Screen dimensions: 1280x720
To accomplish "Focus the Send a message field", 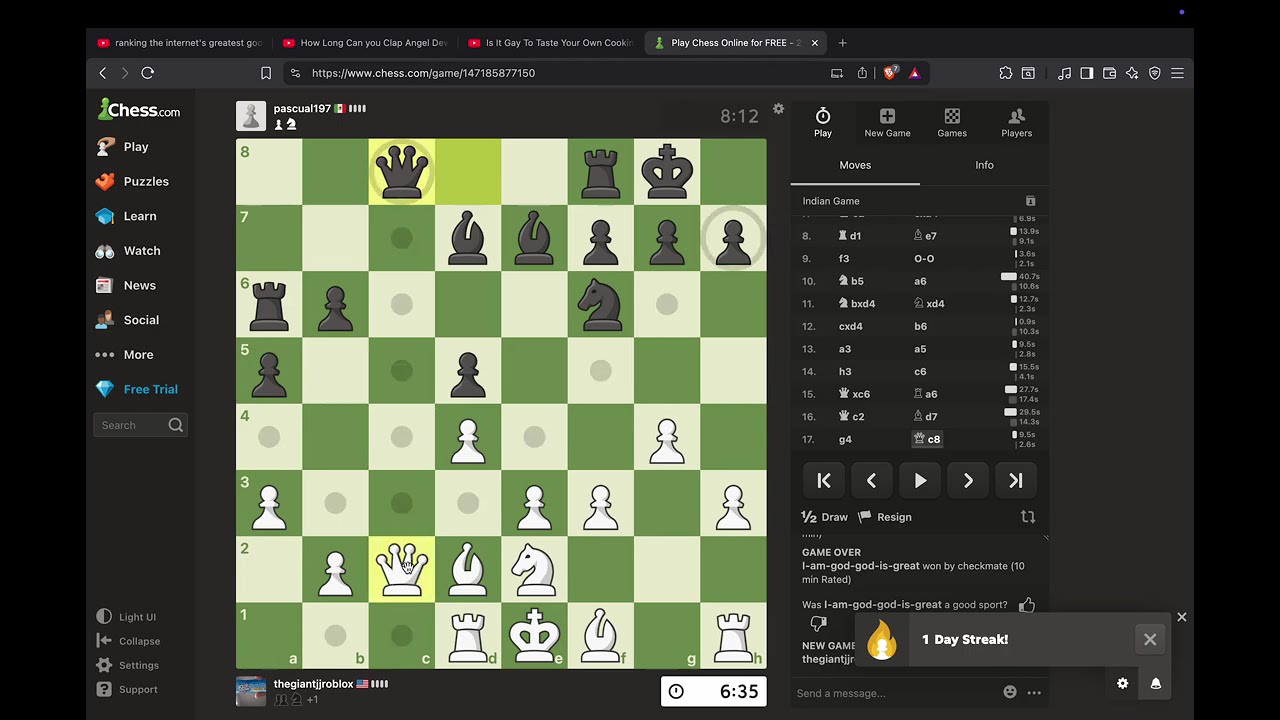I will [895, 693].
